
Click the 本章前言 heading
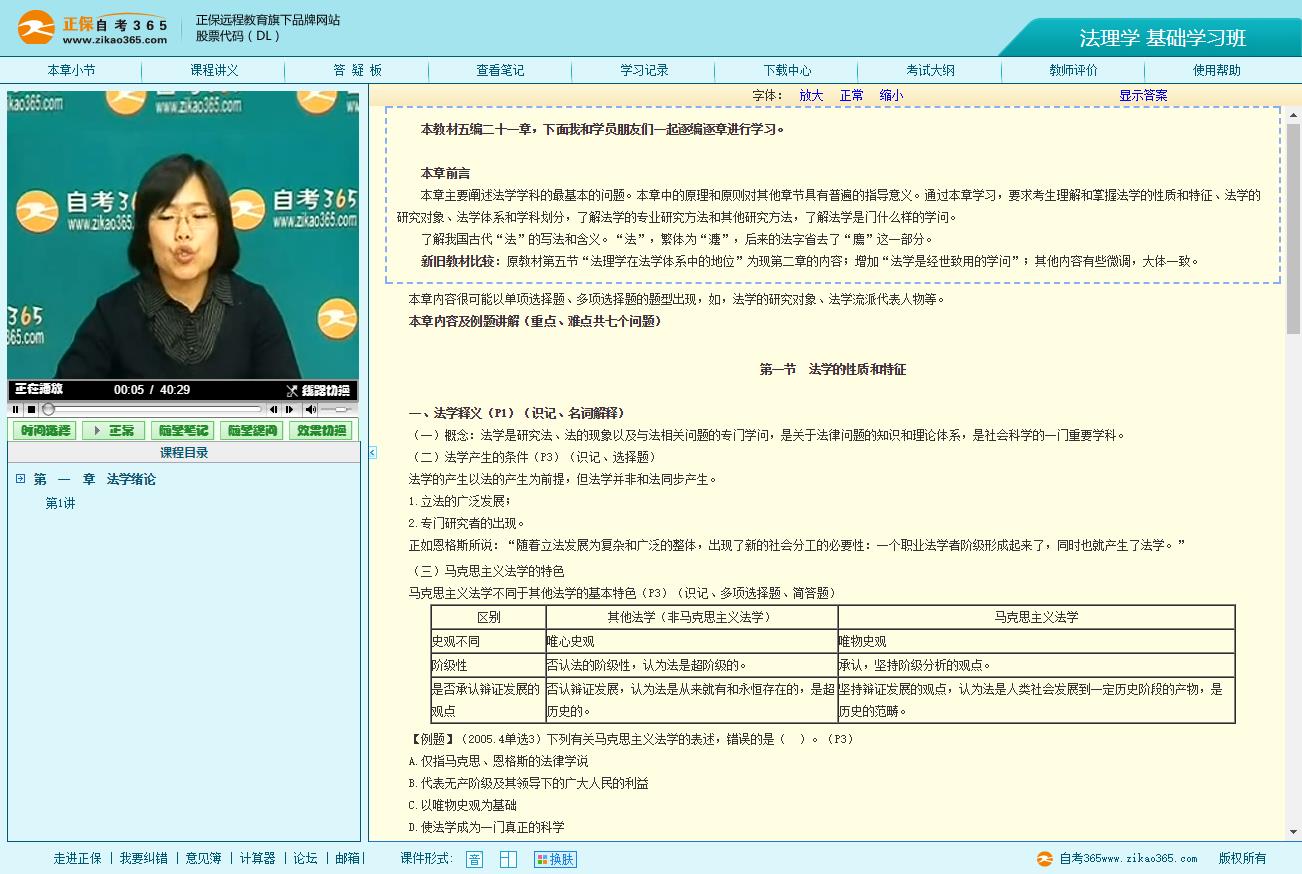click(445, 173)
